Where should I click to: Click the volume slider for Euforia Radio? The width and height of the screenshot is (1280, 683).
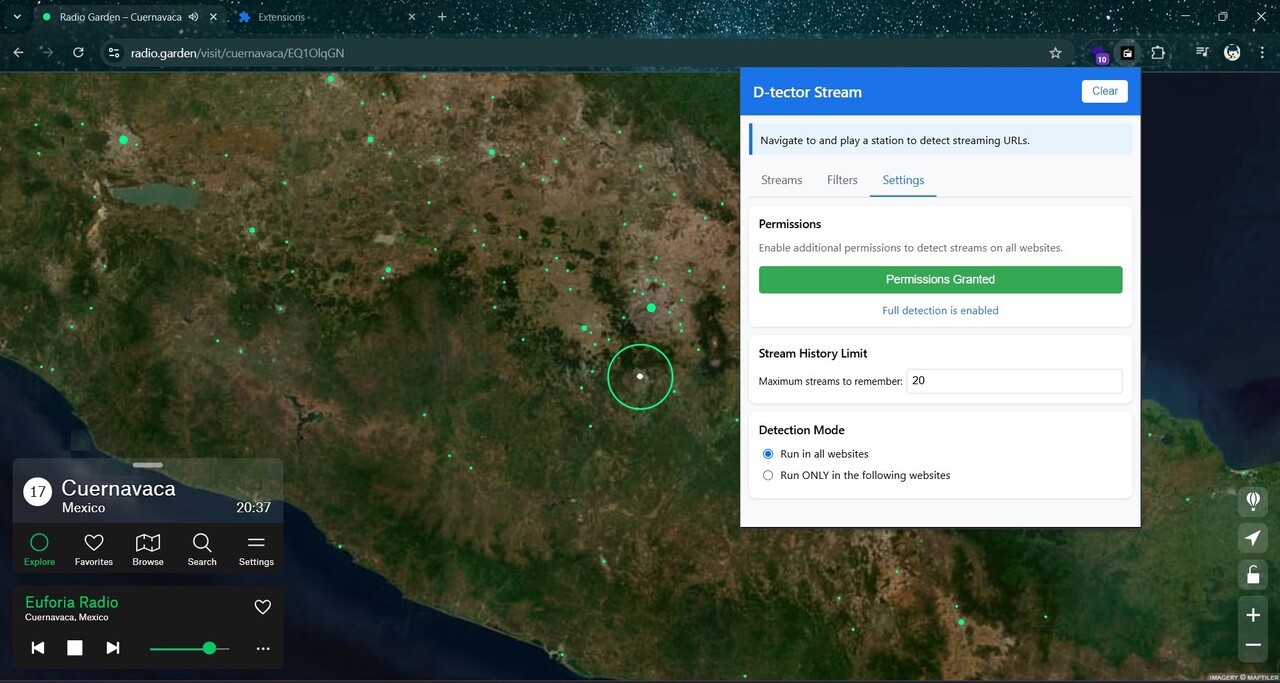190,648
